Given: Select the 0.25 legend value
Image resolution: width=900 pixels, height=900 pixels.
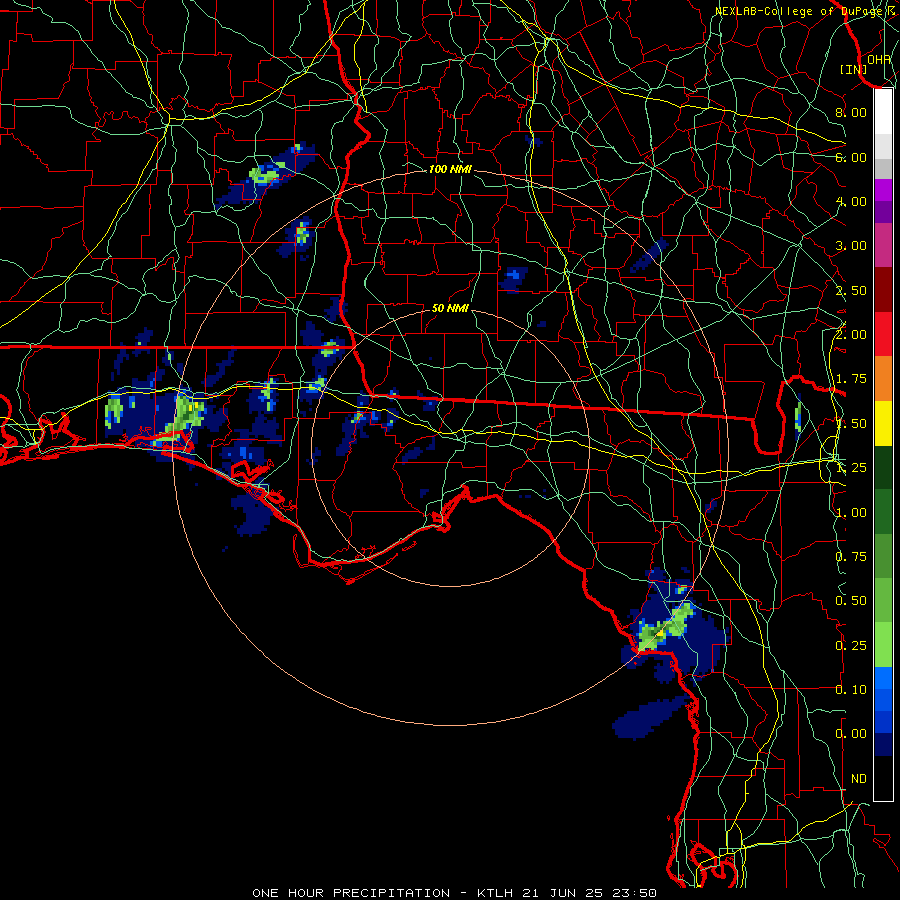Looking at the screenshot, I should click(x=851, y=646).
